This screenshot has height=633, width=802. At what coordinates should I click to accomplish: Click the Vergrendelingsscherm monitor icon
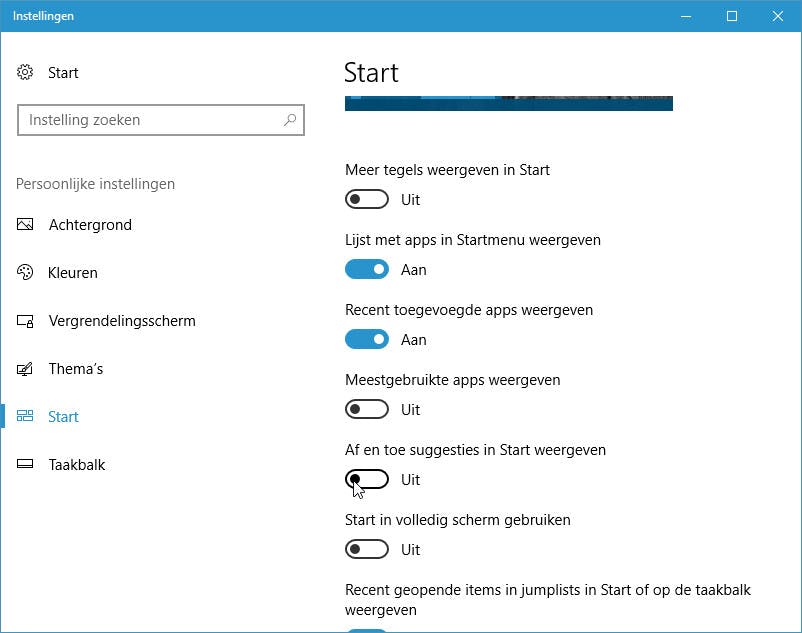coord(26,321)
